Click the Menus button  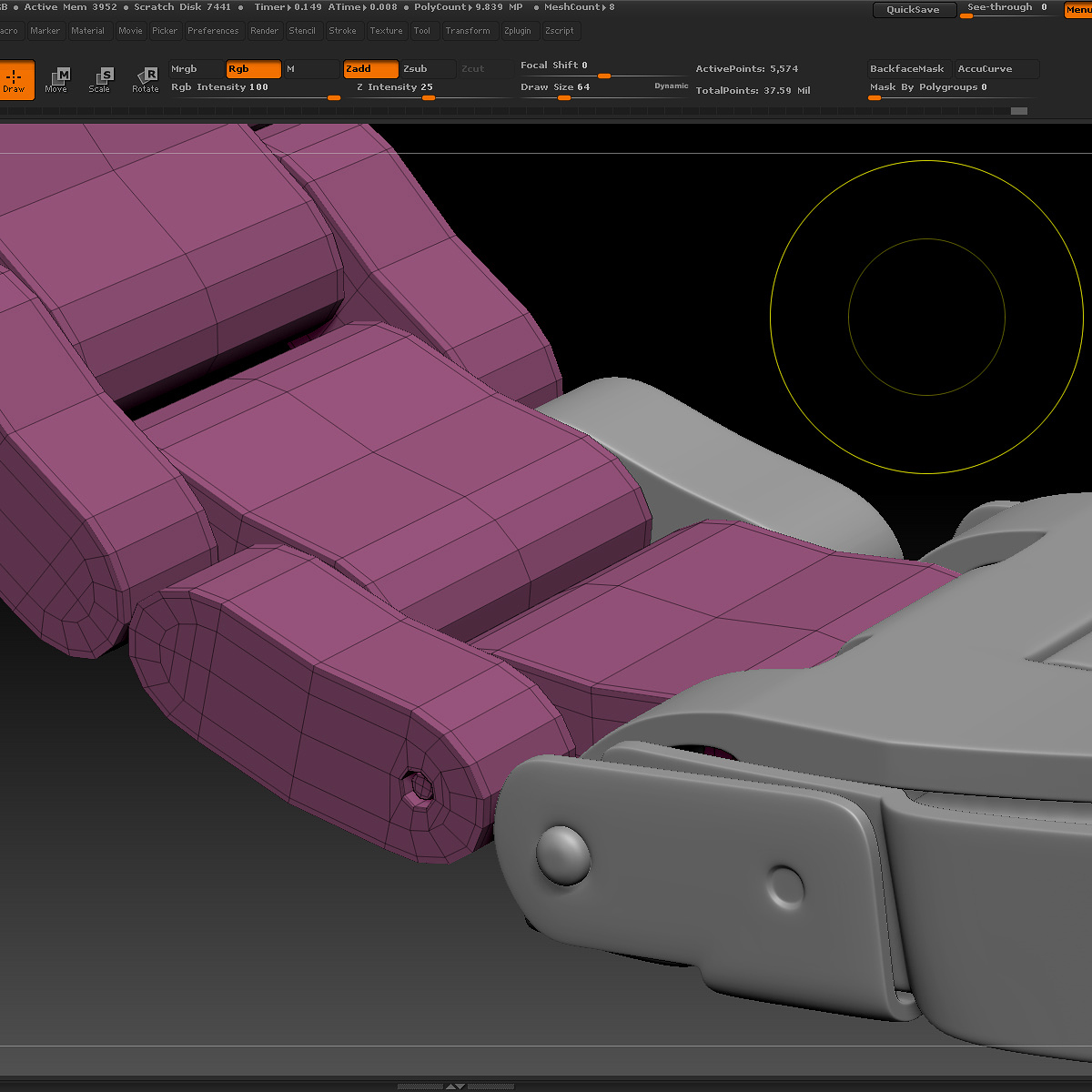click(x=1078, y=10)
